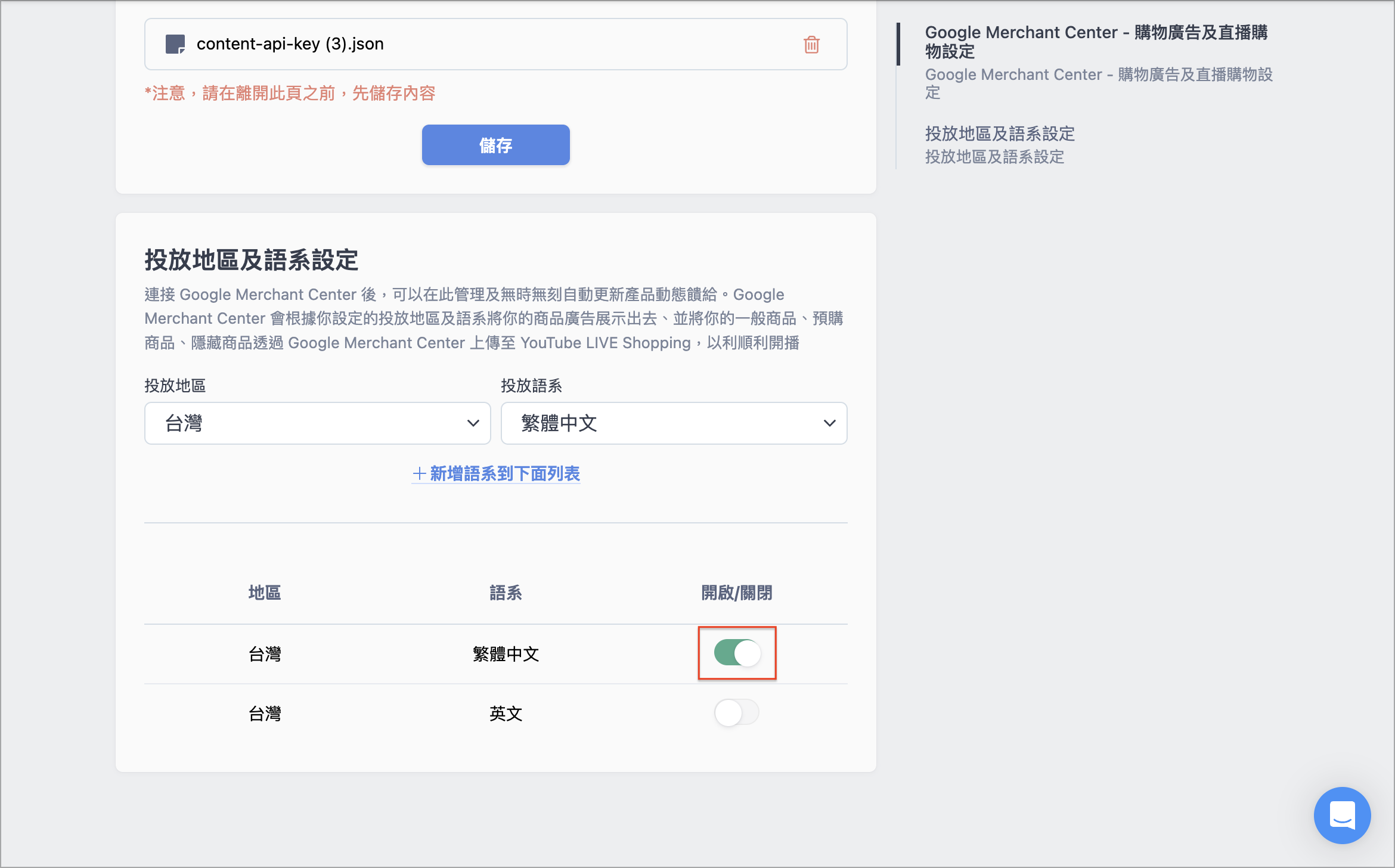Screen dimensions: 1395x868
Task: Open the support chat bubble
Action: (1342, 815)
